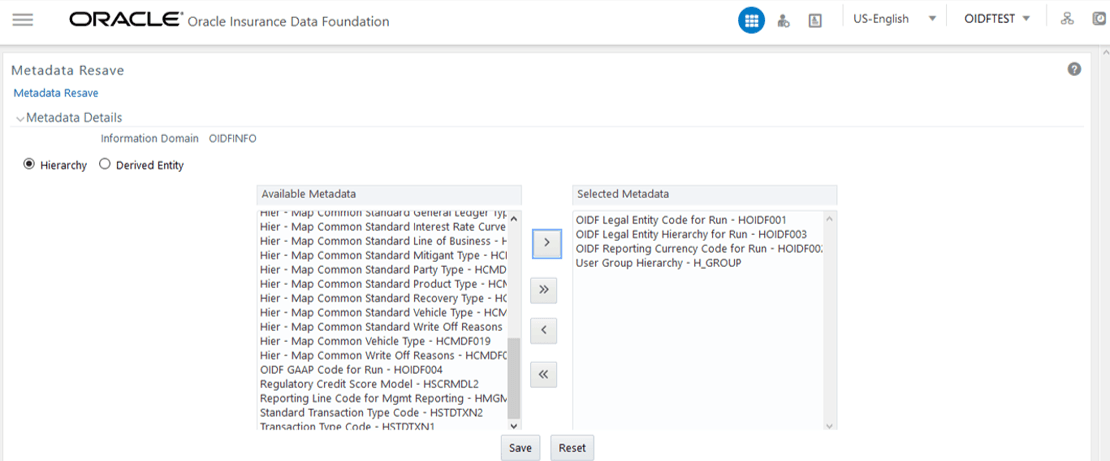Select Hier - Map Common Standard Write Off Reasons
1110x461 pixels.
tap(383, 326)
